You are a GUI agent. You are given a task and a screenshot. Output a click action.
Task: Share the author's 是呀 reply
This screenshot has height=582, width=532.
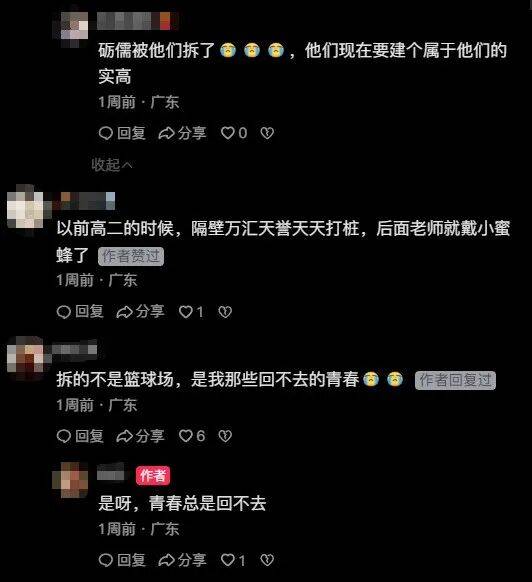click(x=182, y=560)
